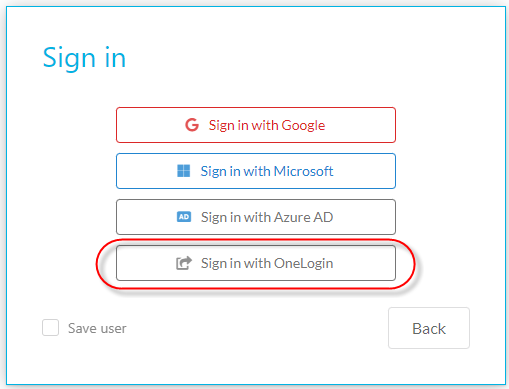The image size is (509, 389).
Task: Click the Sign in heading text
Action: point(84,58)
